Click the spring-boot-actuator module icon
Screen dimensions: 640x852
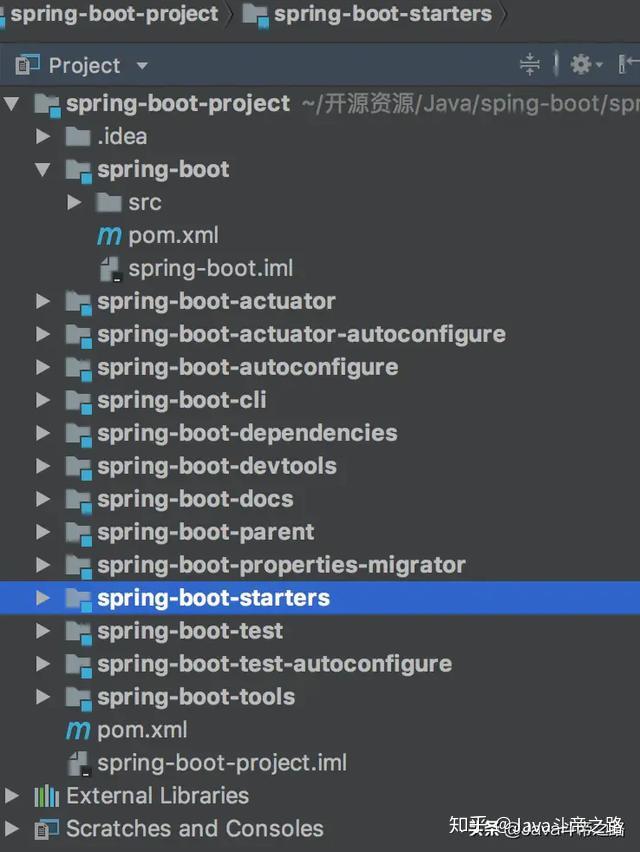pyautogui.click(x=78, y=303)
